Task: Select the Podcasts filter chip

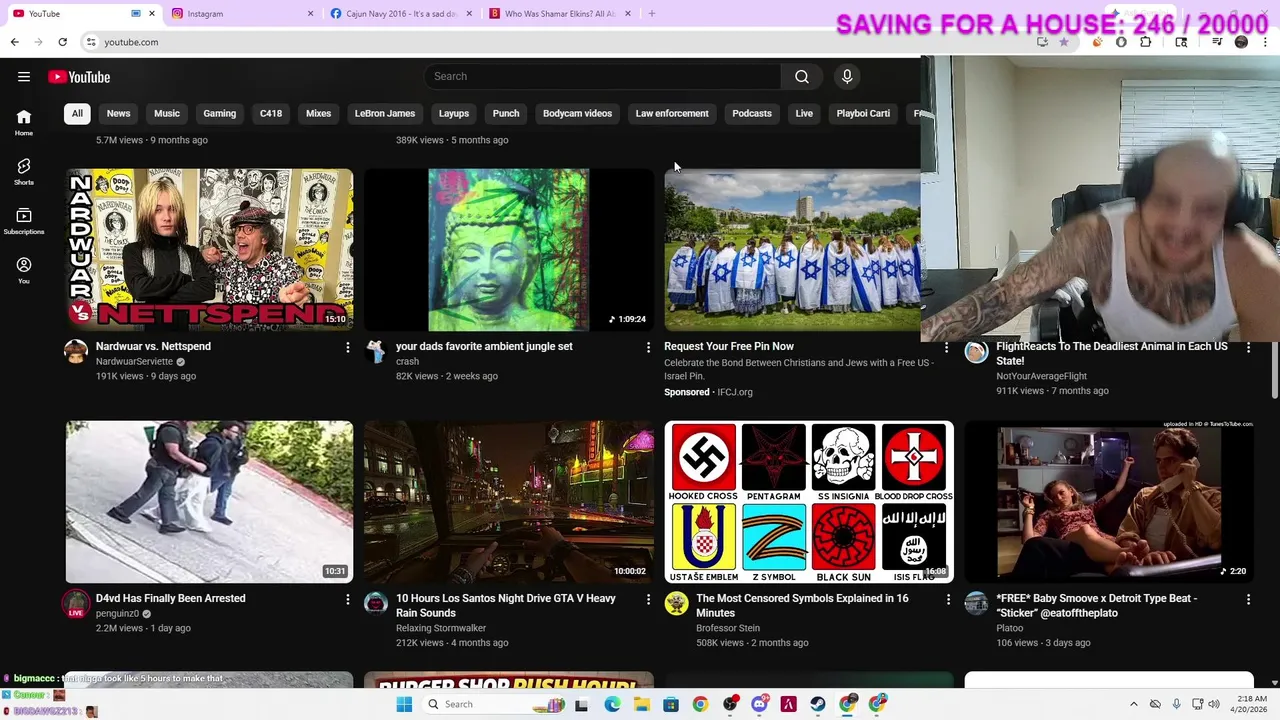Action: click(x=752, y=113)
